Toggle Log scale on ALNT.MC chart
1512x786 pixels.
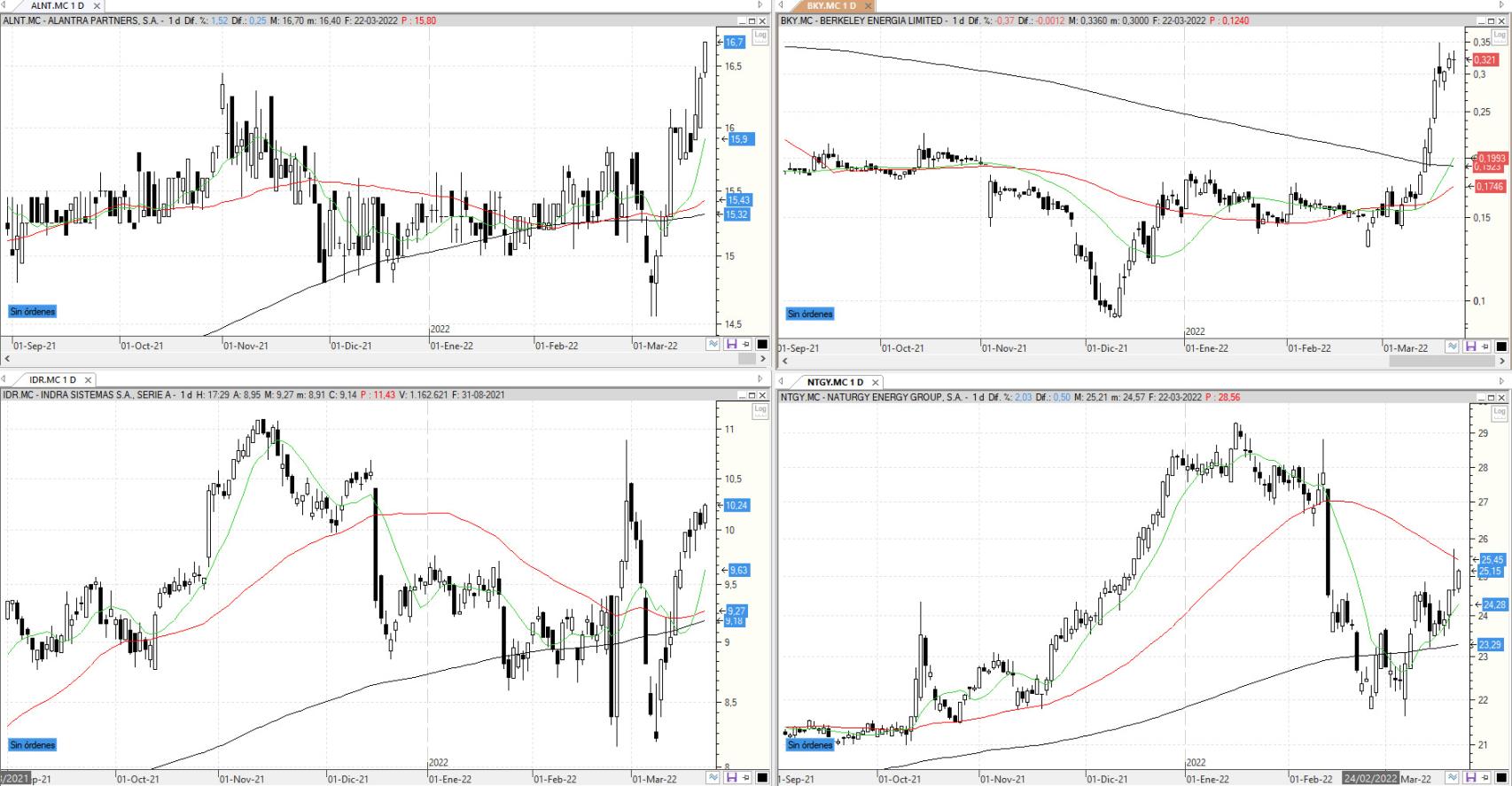click(760, 36)
